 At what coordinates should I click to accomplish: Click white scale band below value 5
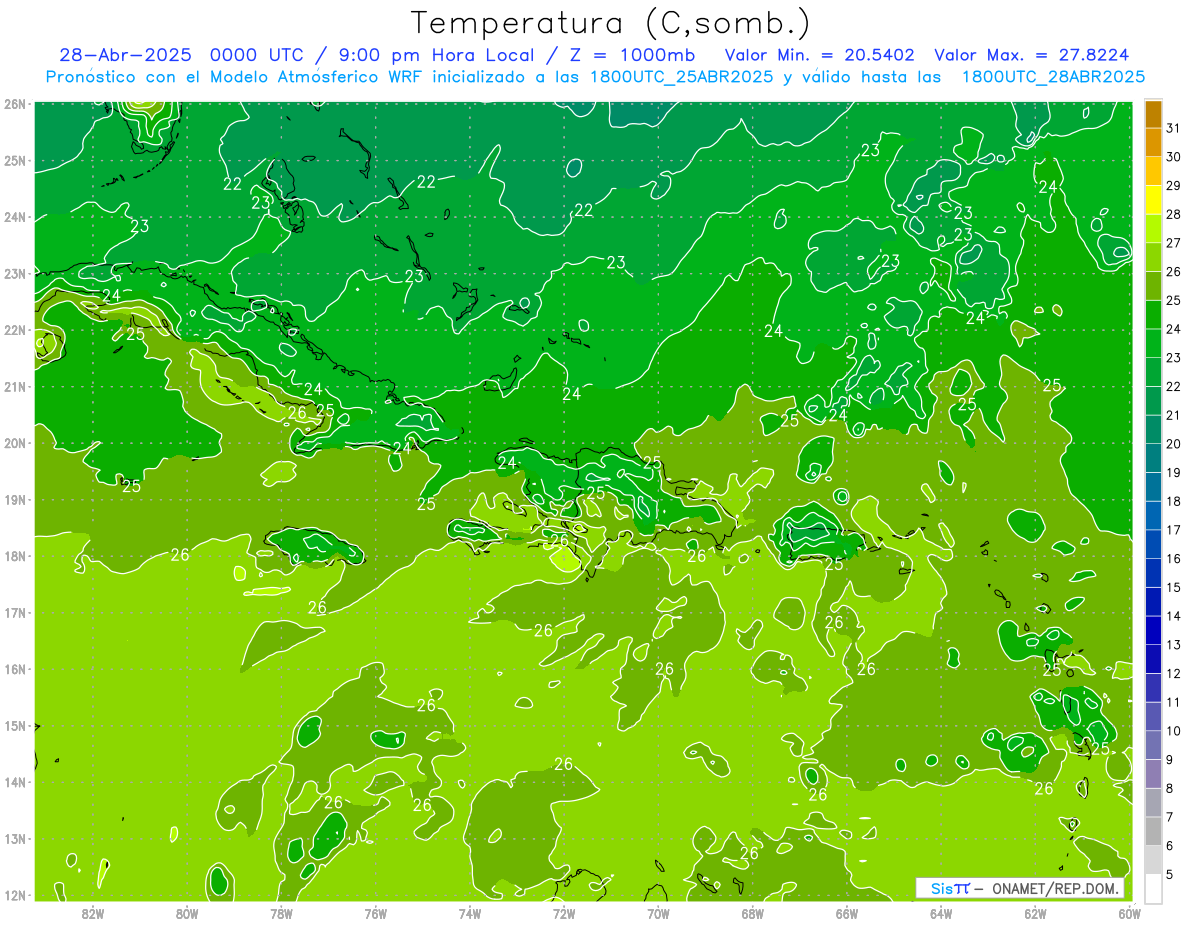click(1153, 888)
